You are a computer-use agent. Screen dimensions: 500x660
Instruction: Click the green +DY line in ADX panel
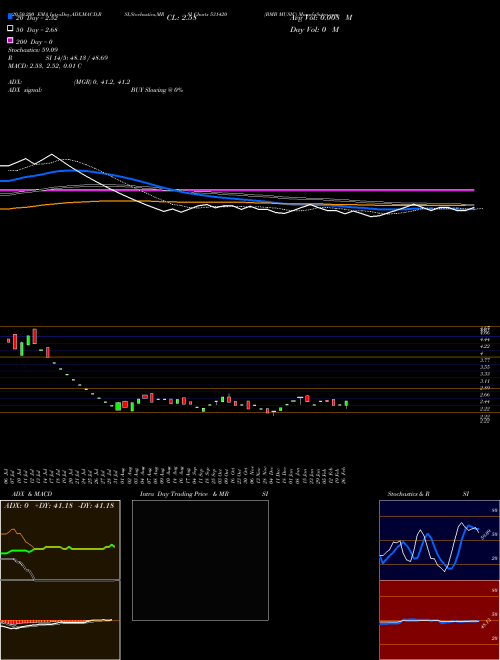[59, 548]
